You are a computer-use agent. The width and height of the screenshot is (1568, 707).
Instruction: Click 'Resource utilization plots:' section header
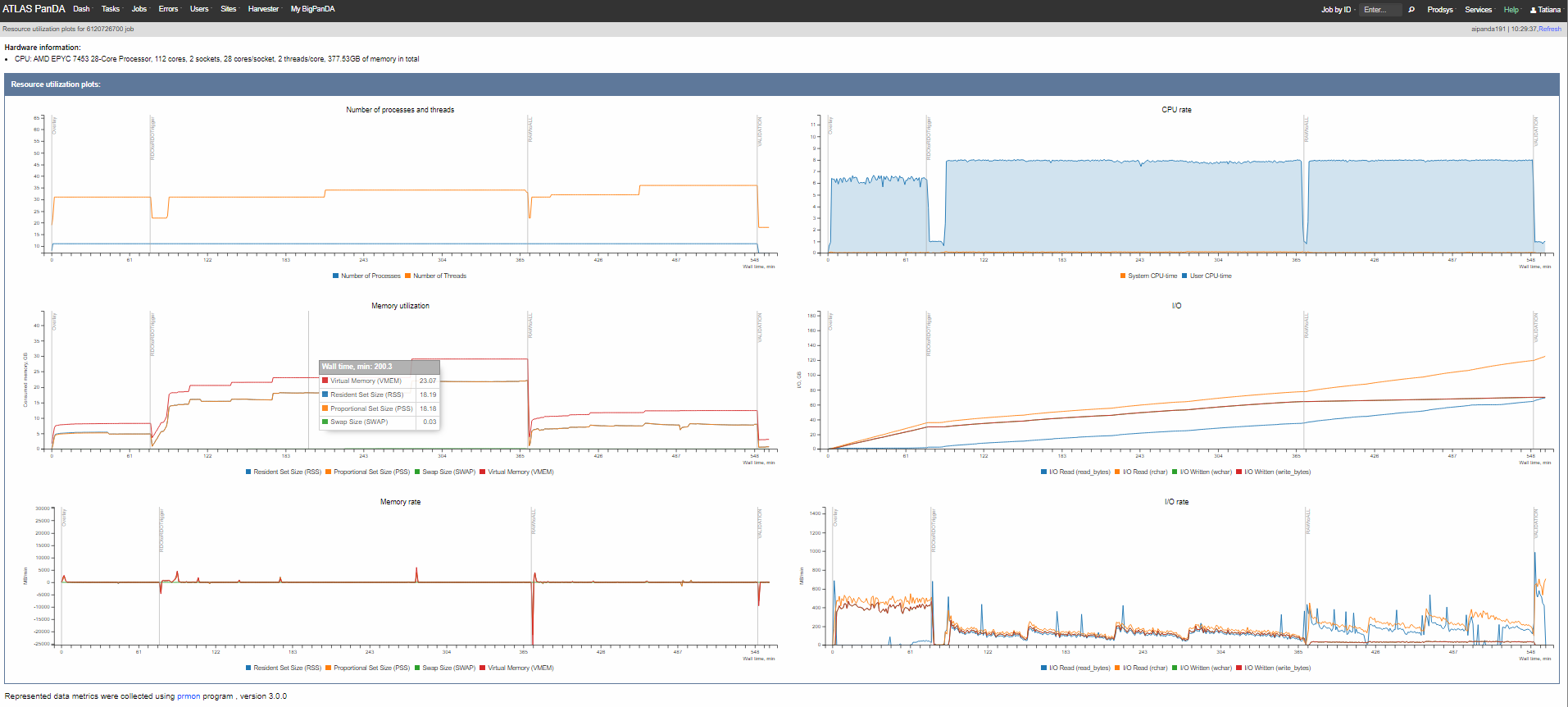click(x=56, y=84)
